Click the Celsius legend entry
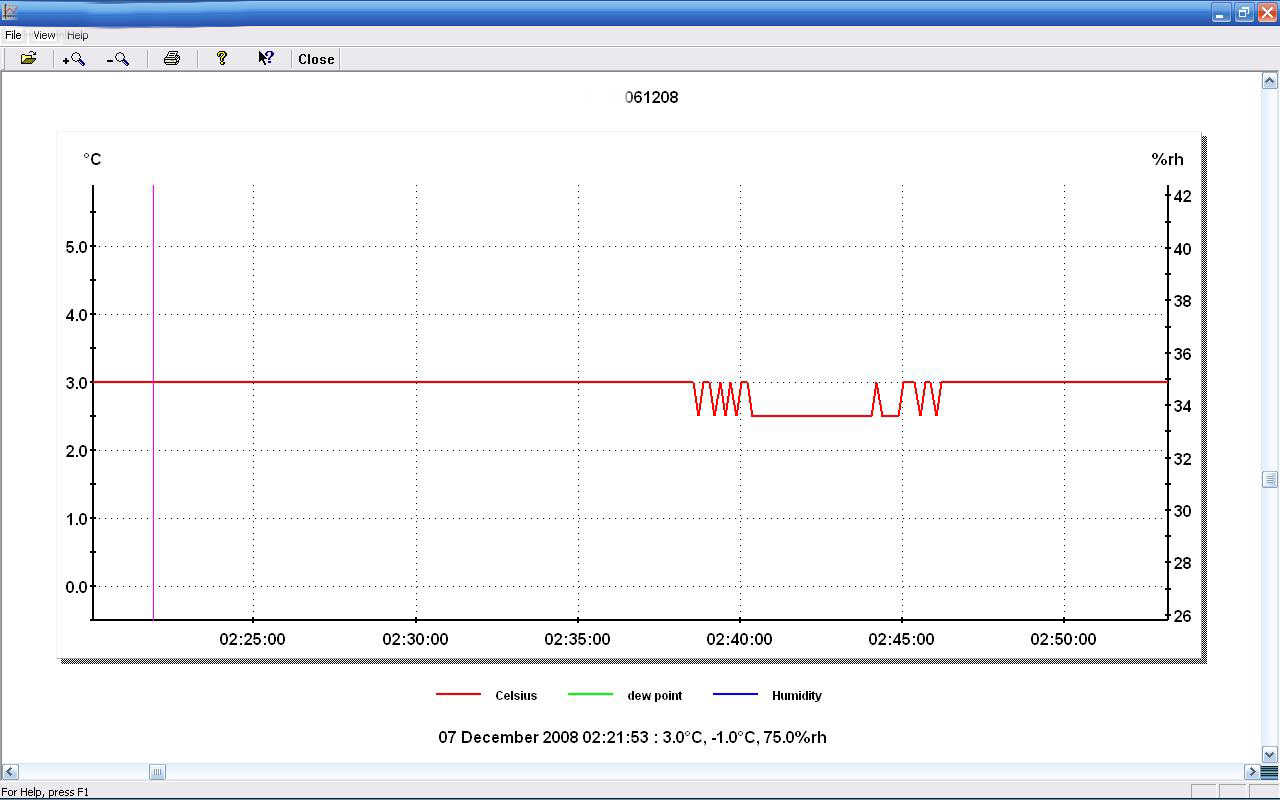The height and width of the screenshot is (800, 1280). [515, 695]
